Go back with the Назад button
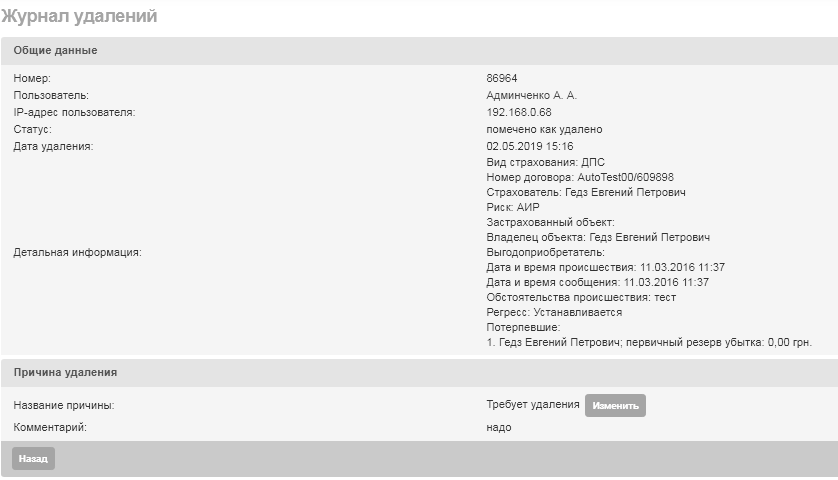Image resolution: width=838 pixels, height=480 pixels. click(33, 459)
